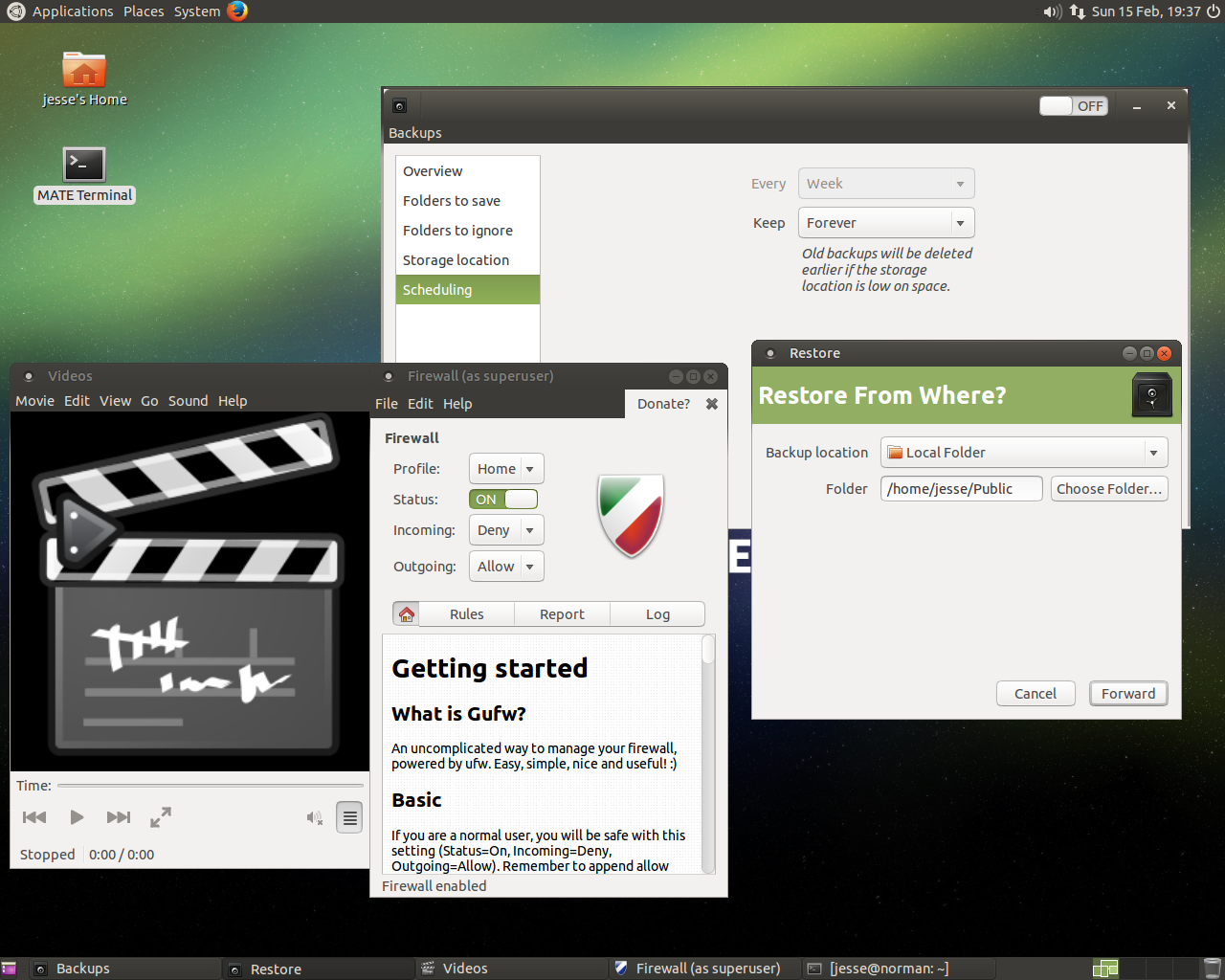The width and height of the screenshot is (1225, 980).
Task: Click the Show Desktop icon in the bottom panel
Action: pyautogui.click(x=9, y=969)
